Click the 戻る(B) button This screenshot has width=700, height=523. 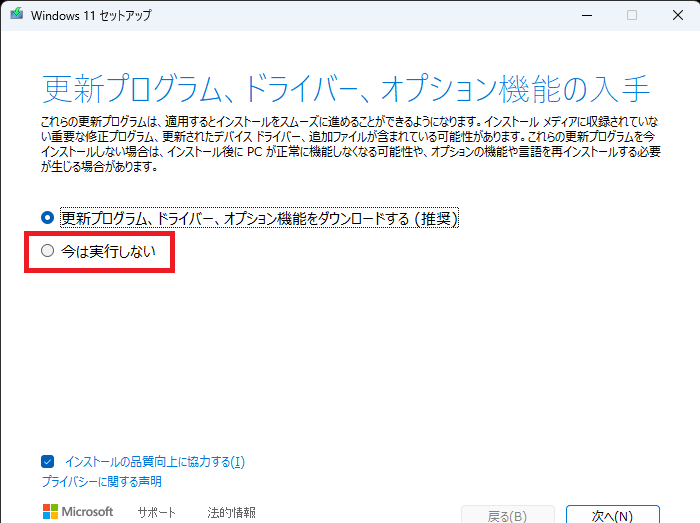click(508, 515)
